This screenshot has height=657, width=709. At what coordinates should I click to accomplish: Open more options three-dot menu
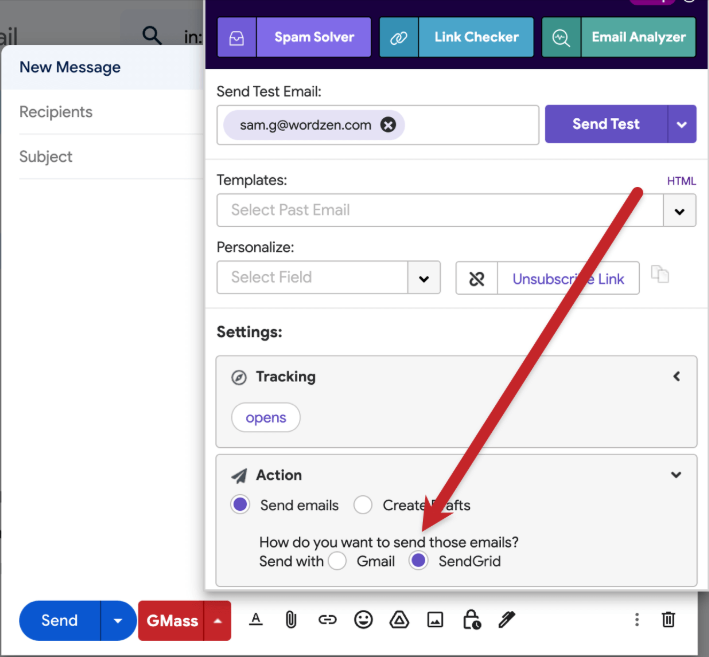[637, 620]
